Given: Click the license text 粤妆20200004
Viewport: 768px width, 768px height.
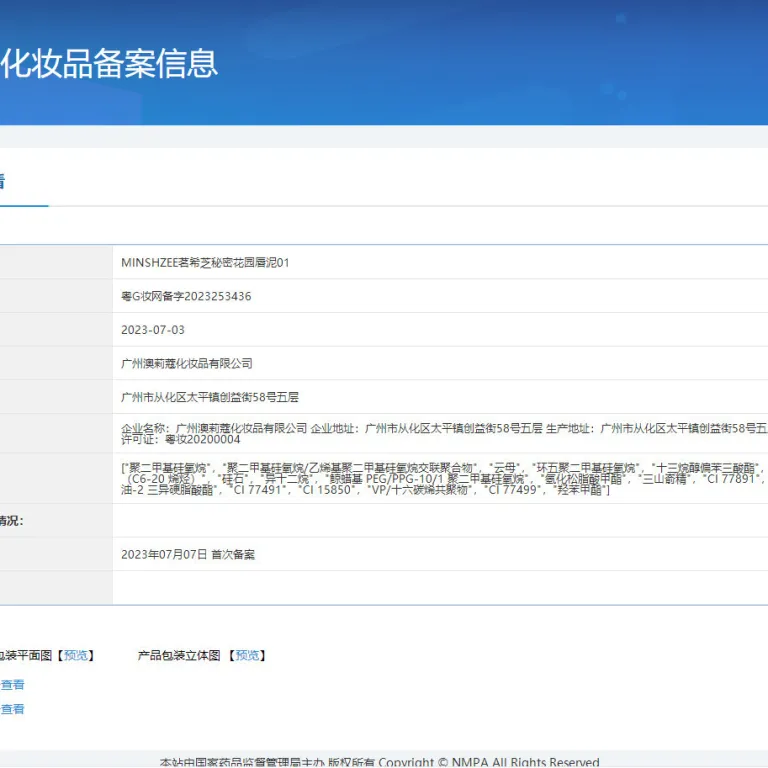Looking at the screenshot, I should [x=203, y=439].
